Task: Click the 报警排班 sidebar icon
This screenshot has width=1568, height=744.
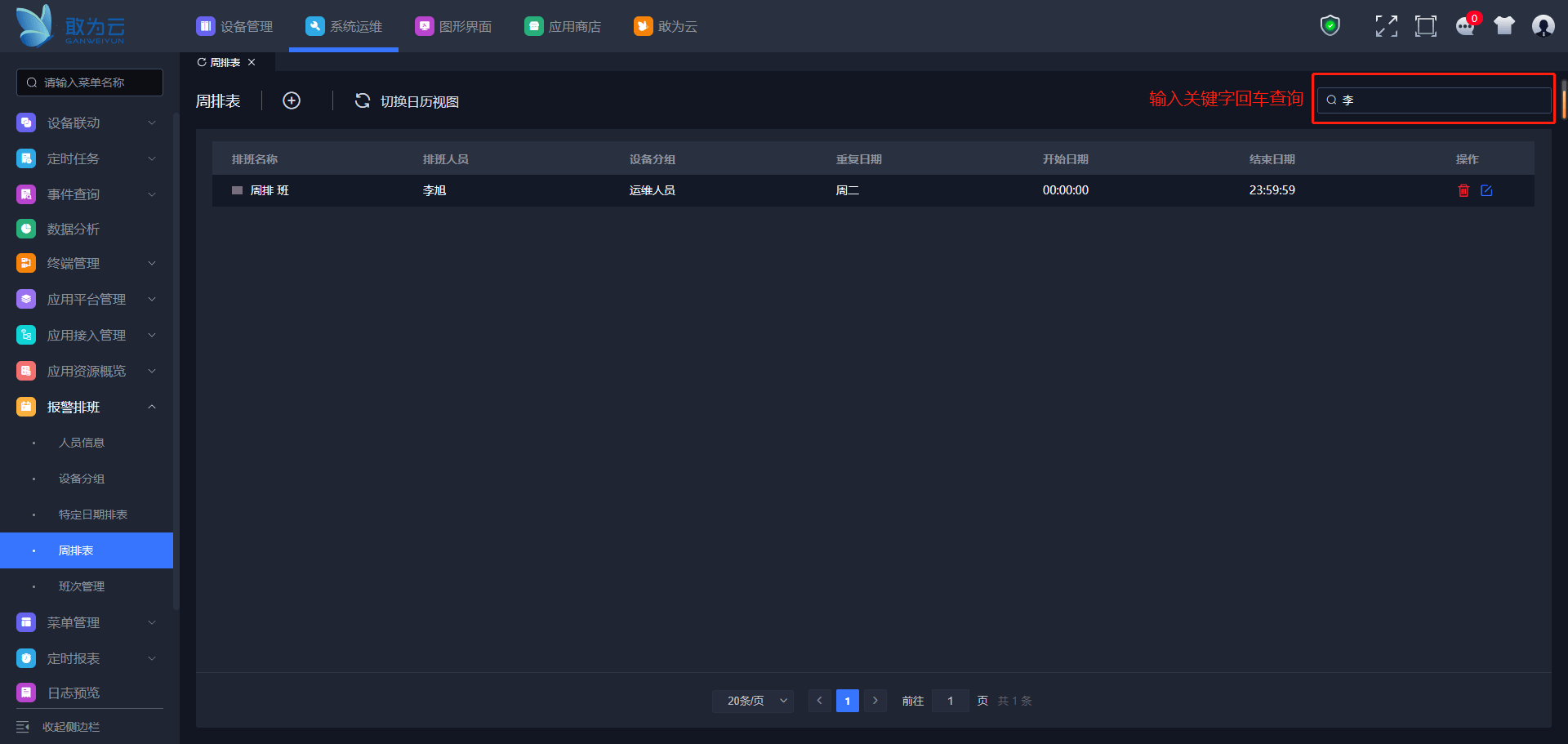Action: point(26,407)
